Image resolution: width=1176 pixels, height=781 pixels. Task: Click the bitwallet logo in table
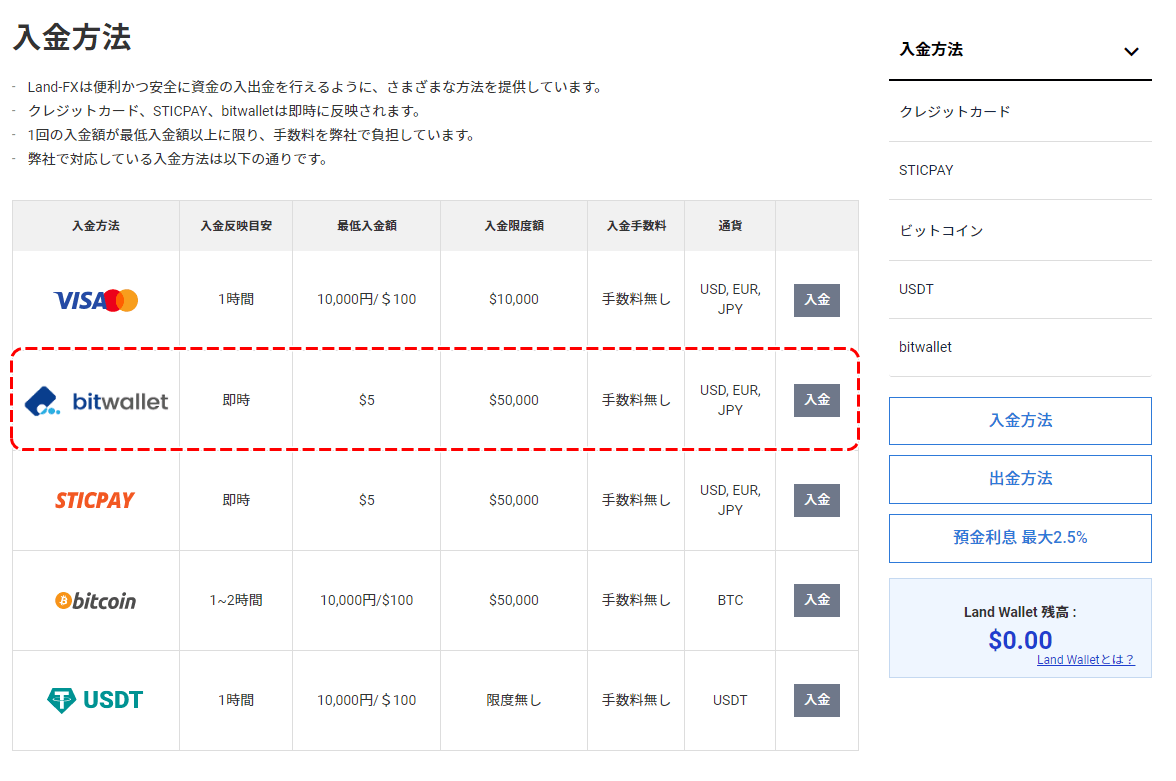[x=96, y=401]
